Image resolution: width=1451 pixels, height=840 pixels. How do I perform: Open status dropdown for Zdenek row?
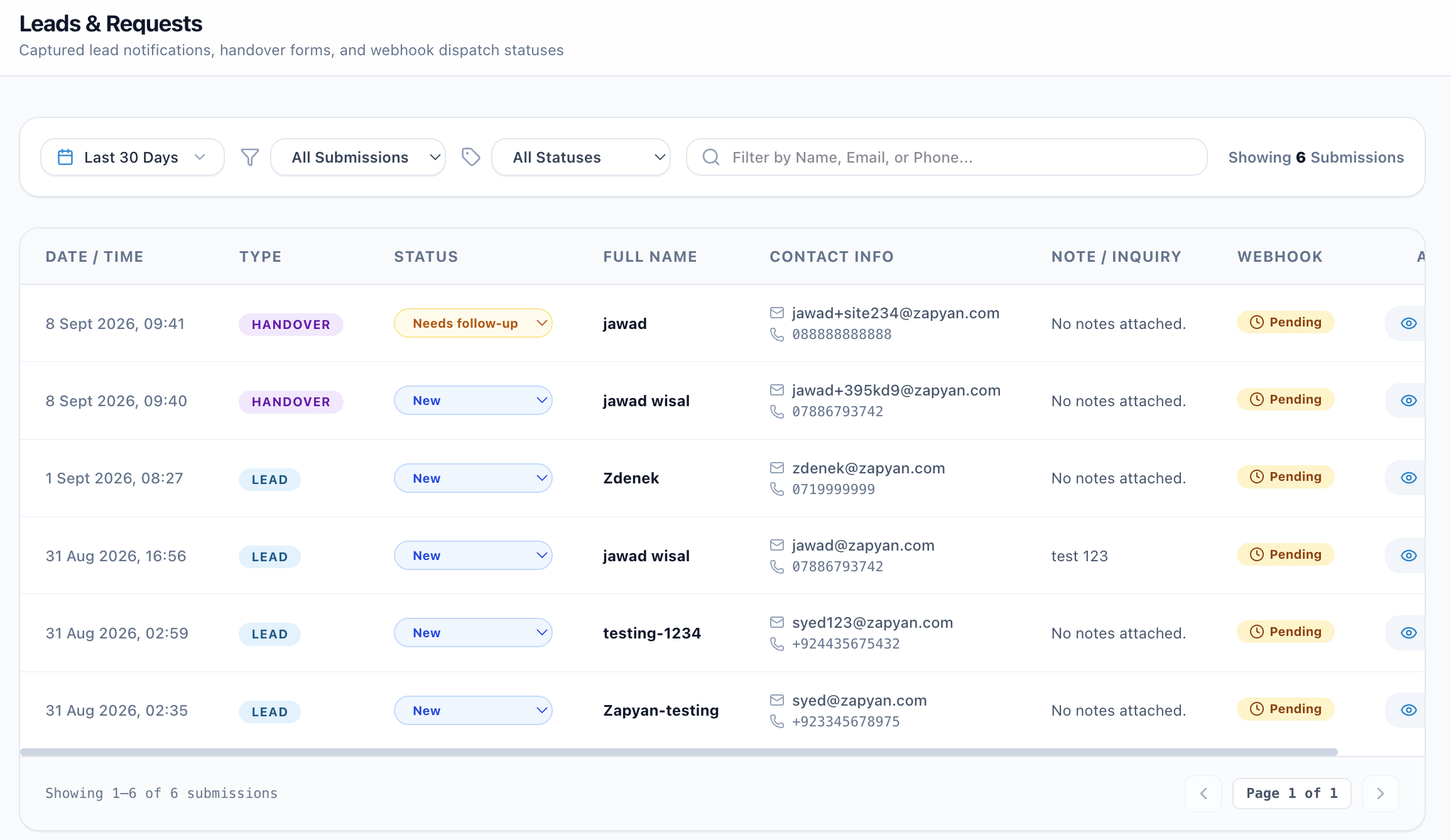coord(473,478)
